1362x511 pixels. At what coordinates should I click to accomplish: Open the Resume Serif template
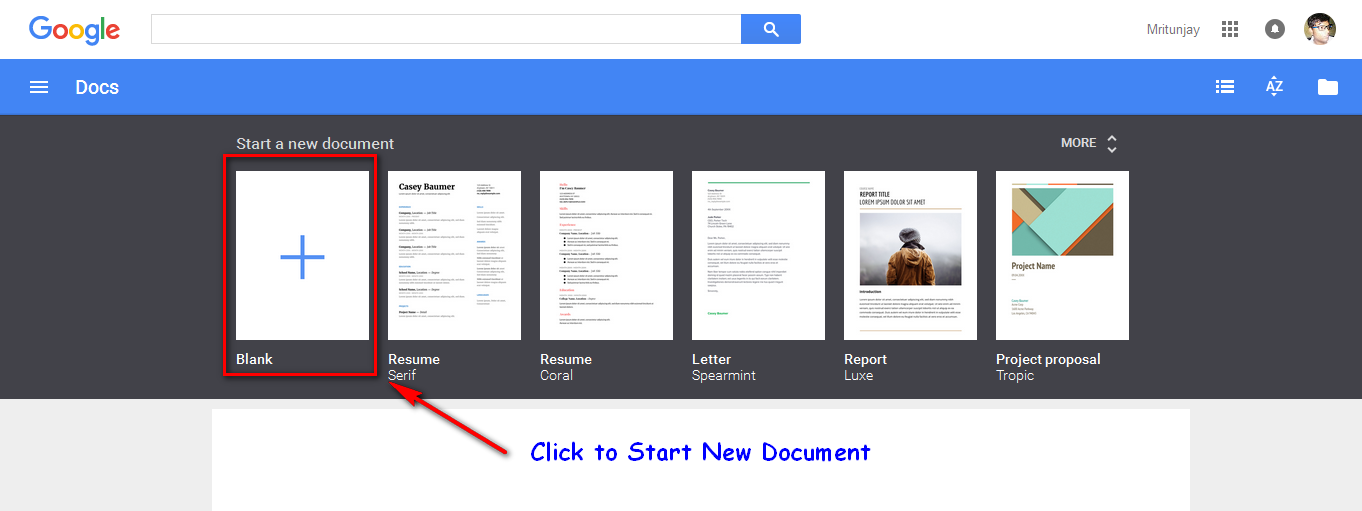pos(454,255)
